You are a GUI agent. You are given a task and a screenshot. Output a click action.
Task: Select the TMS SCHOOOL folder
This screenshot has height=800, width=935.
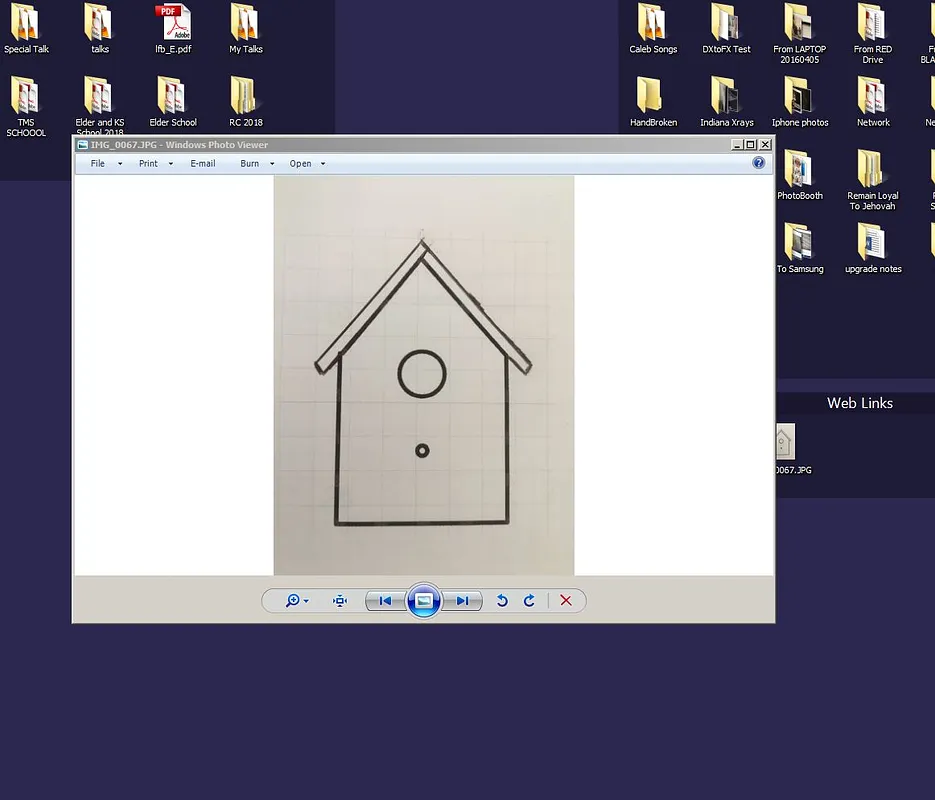tap(26, 107)
